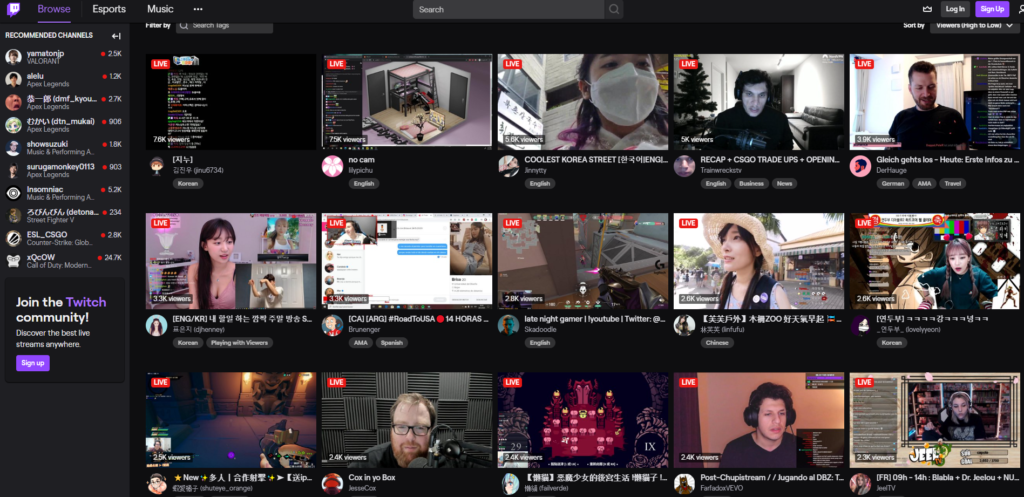Viewport: 1024px width, 497px height.
Task: Open the shuteye_orange channel name link
Action: point(212,488)
